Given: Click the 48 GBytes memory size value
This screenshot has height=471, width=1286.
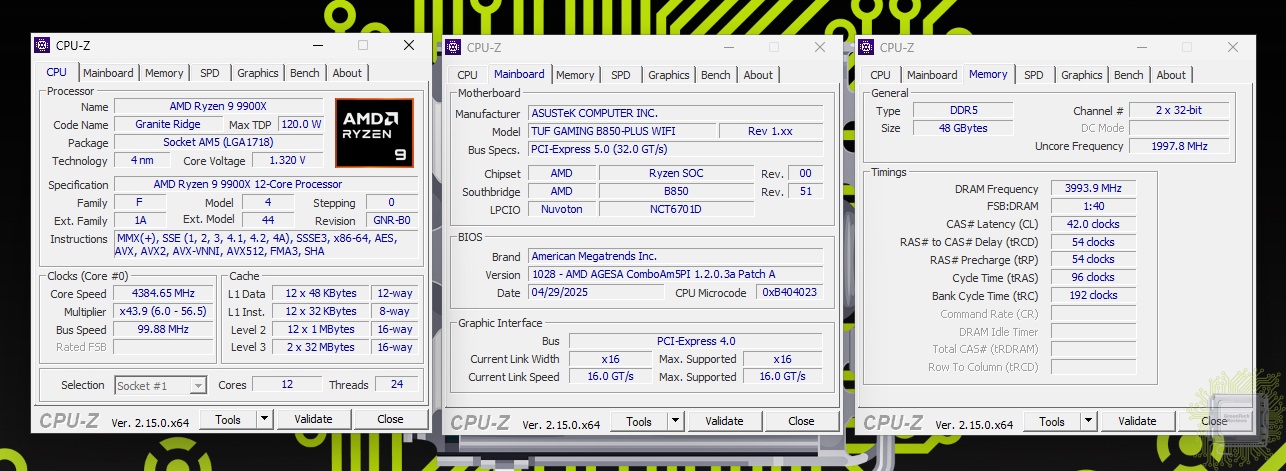Looking at the screenshot, I should pos(962,128).
